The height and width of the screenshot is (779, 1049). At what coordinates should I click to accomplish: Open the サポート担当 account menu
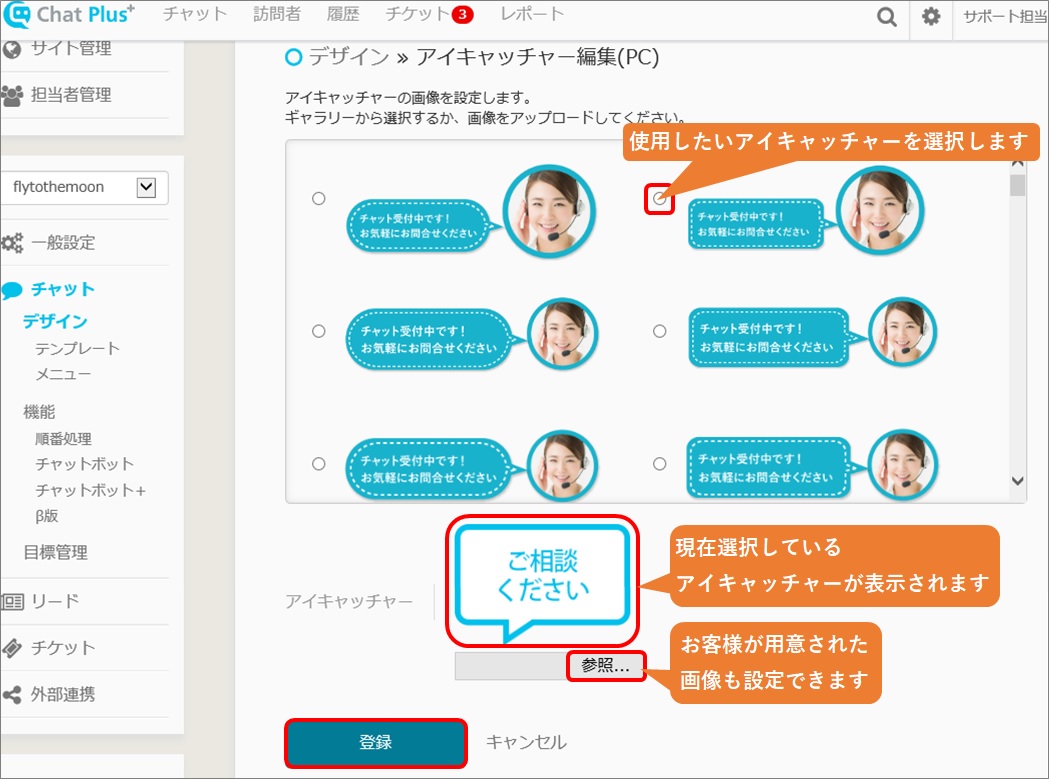point(1005,17)
